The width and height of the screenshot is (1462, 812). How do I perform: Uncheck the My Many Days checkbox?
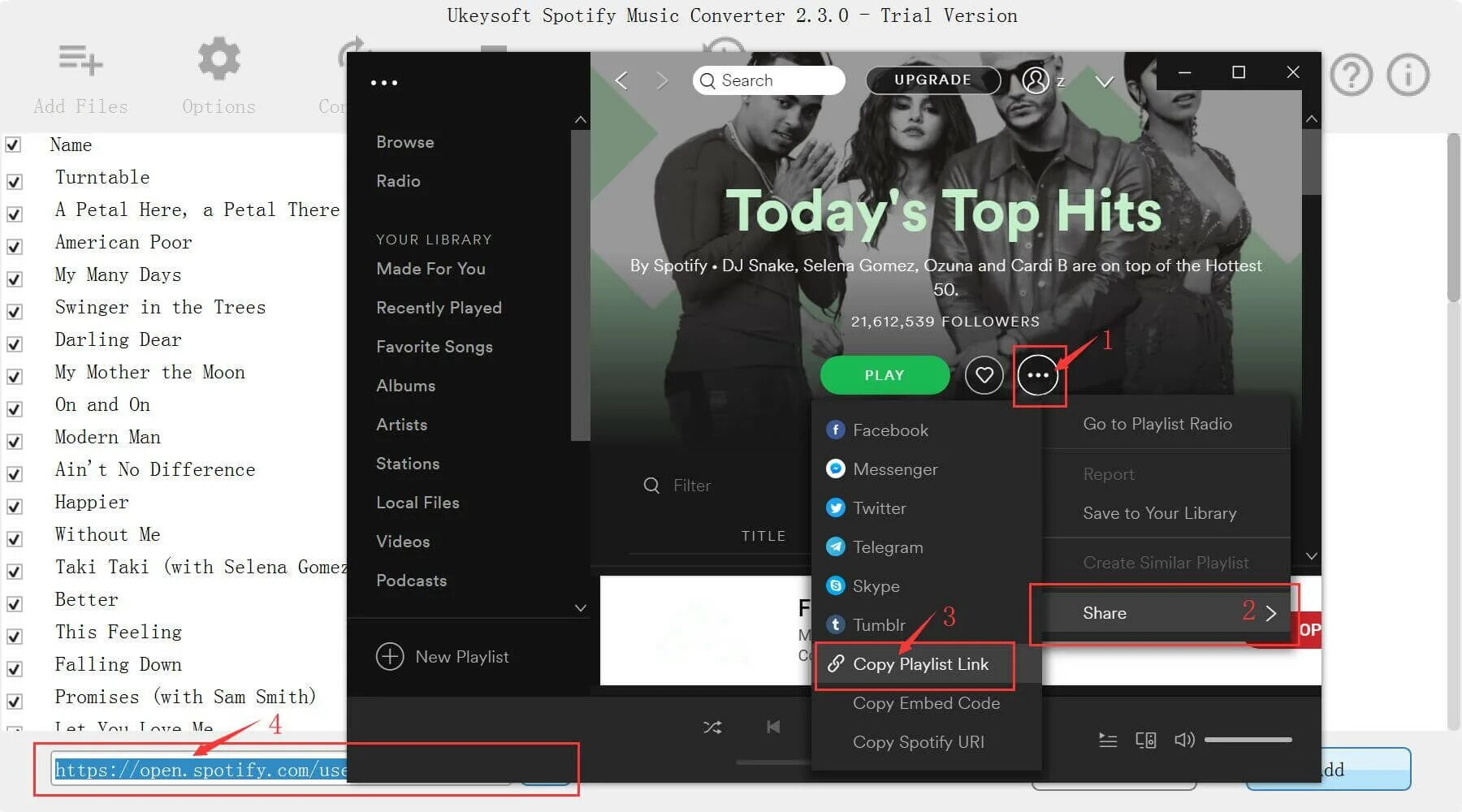(14, 279)
